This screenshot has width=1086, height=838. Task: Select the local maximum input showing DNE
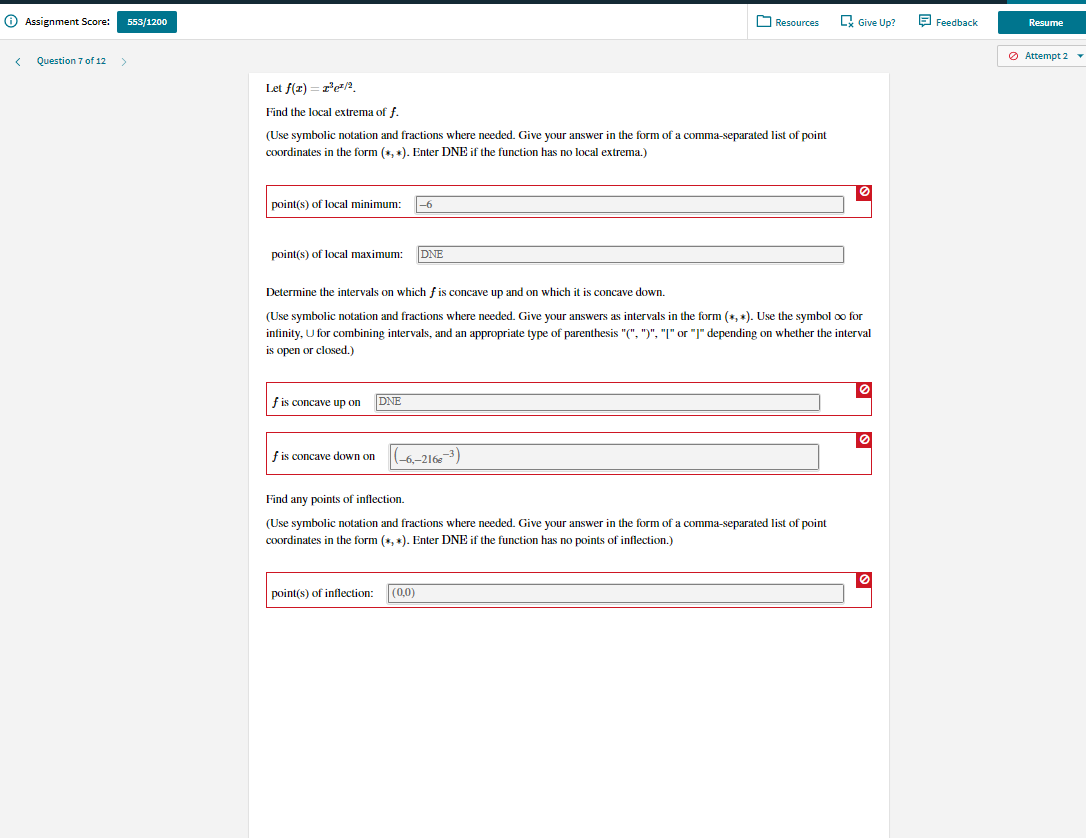coord(630,254)
